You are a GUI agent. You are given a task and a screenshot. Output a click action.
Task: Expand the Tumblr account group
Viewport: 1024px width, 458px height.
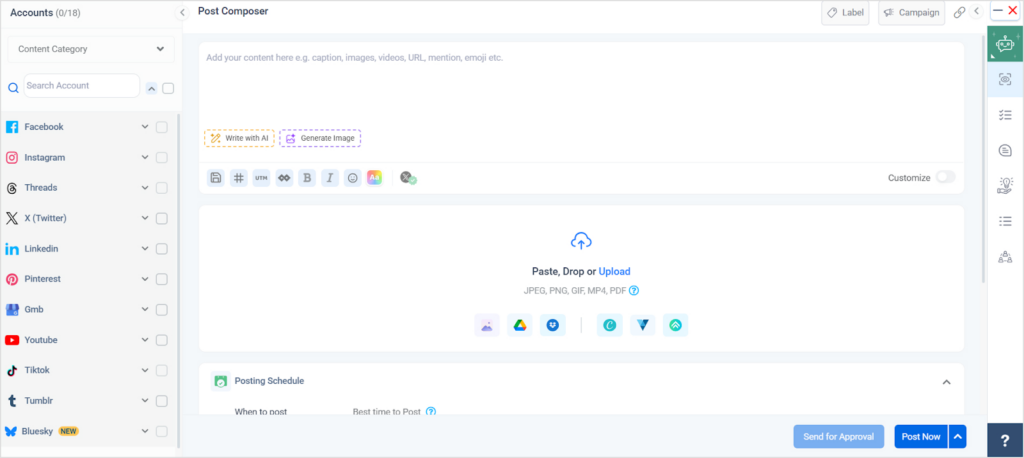click(x=145, y=401)
